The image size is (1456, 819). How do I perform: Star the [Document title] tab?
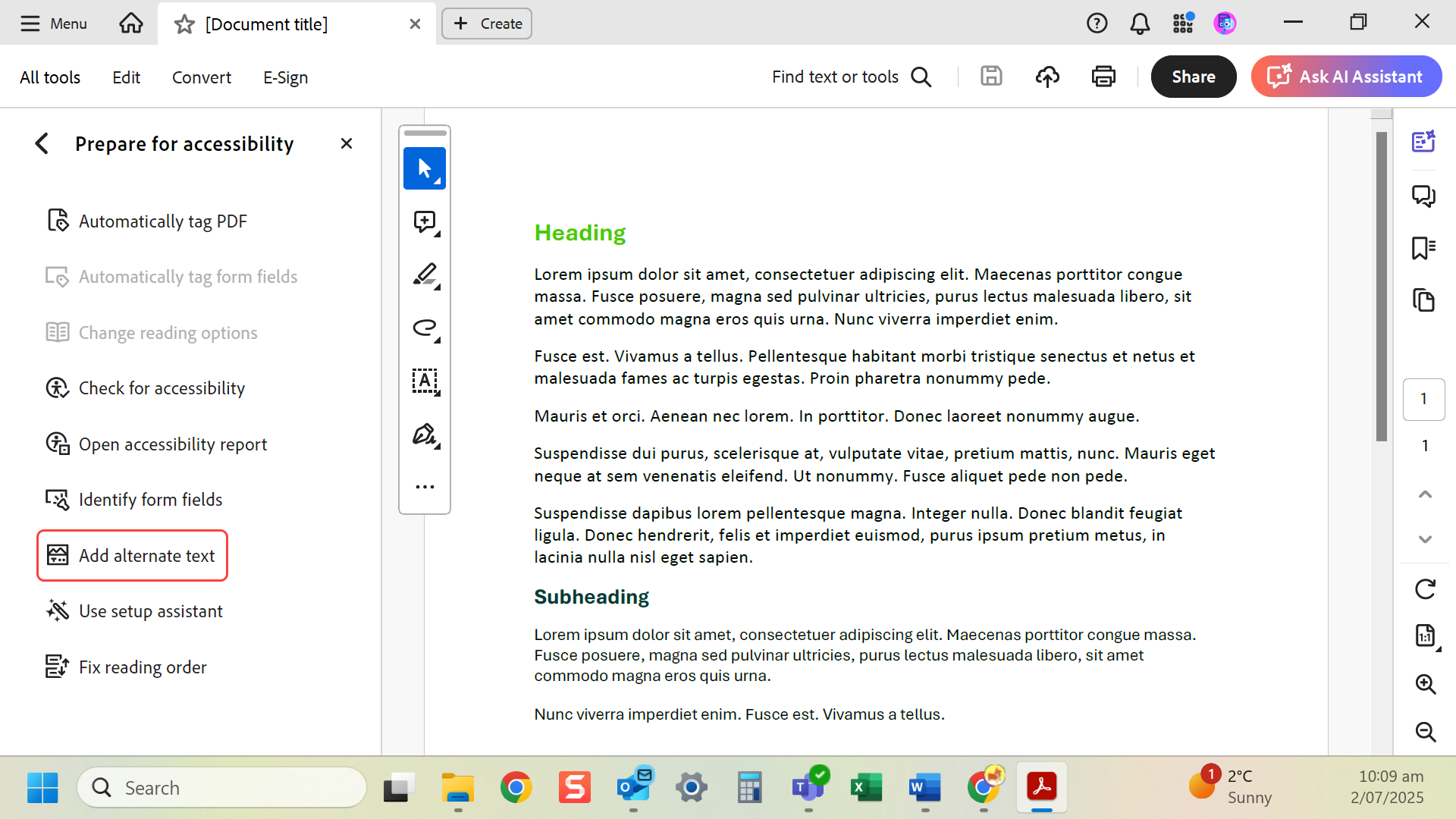point(184,24)
